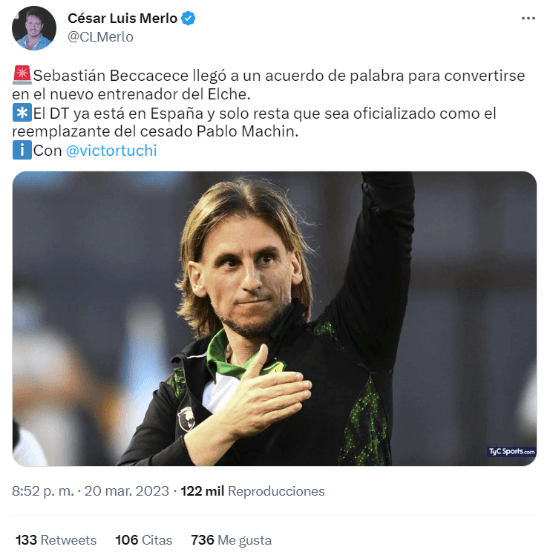Click the line 'El DT ya está en España'
This screenshot has height=558, width=550.
(265, 114)
